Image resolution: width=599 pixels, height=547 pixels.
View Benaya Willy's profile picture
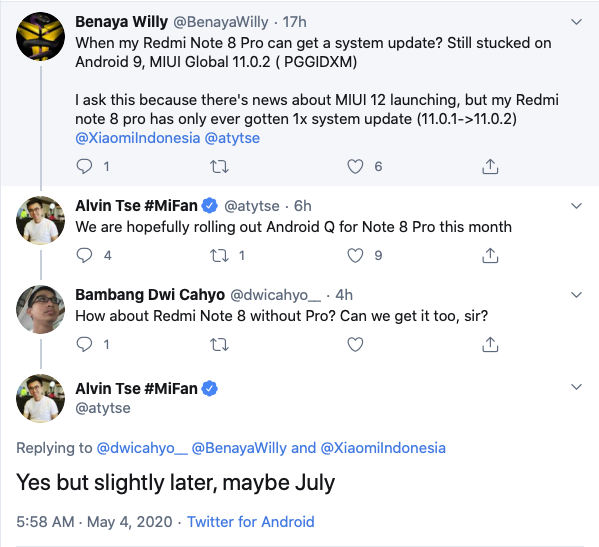(40, 36)
